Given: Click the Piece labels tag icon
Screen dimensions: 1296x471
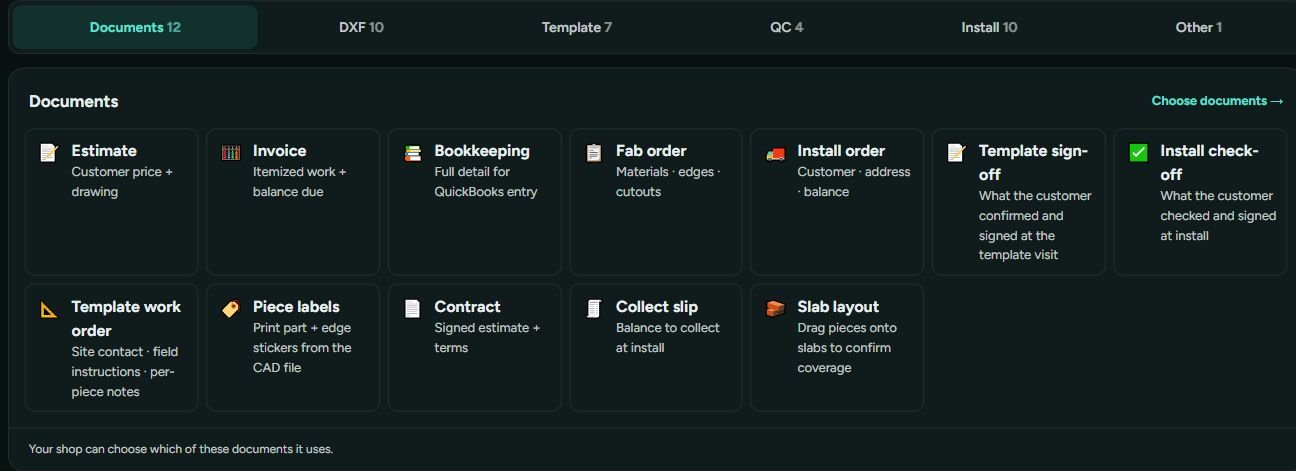Looking at the screenshot, I should point(231,309).
